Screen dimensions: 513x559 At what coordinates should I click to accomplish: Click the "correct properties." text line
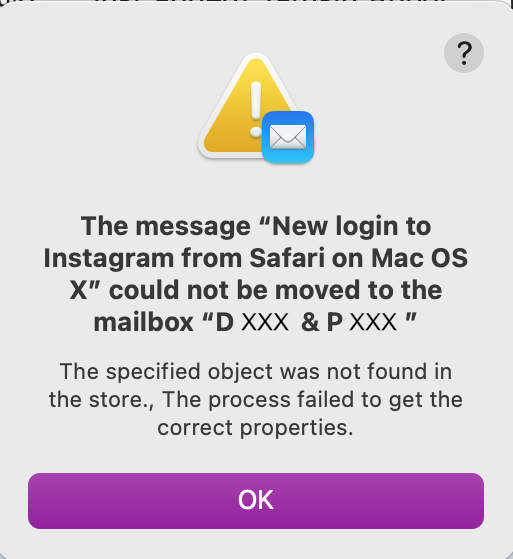coord(255,427)
